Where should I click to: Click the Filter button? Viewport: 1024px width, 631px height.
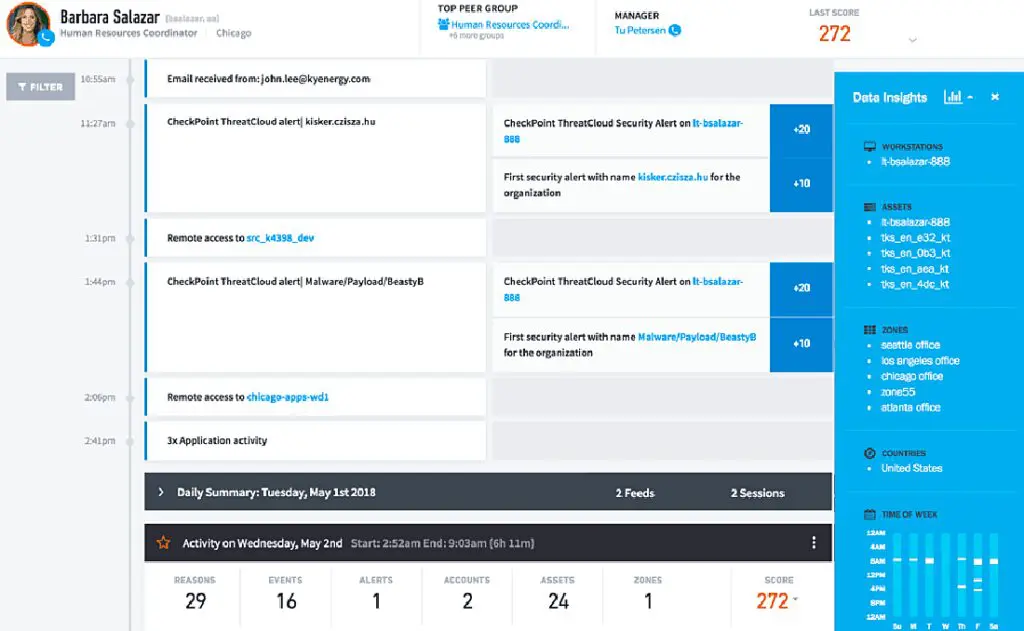click(x=40, y=87)
